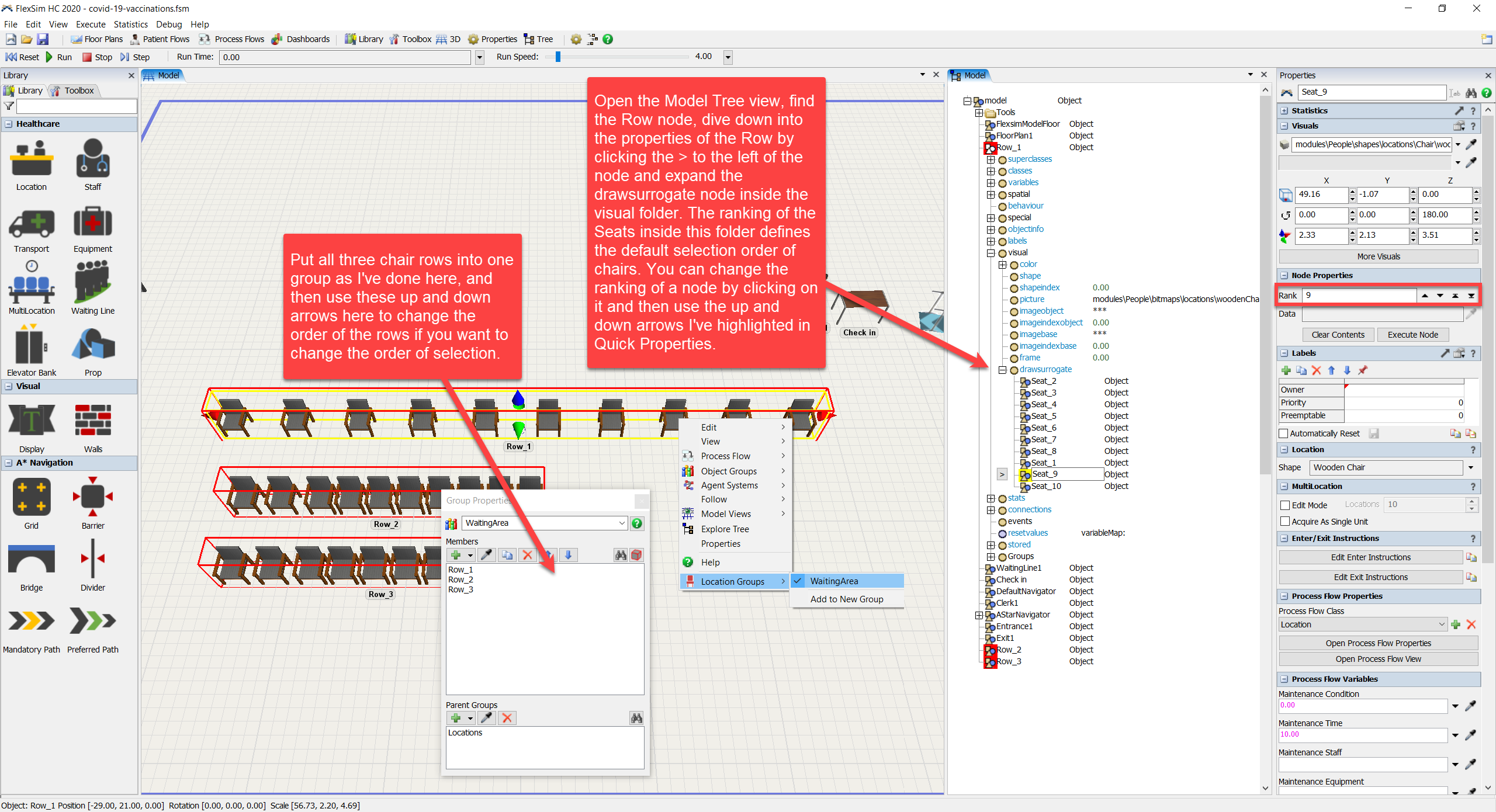Move rank up with the up arrow

click(x=1425, y=296)
